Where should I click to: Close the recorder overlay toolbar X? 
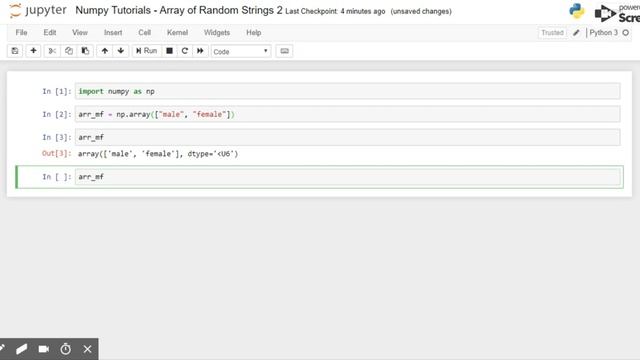(x=87, y=349)
